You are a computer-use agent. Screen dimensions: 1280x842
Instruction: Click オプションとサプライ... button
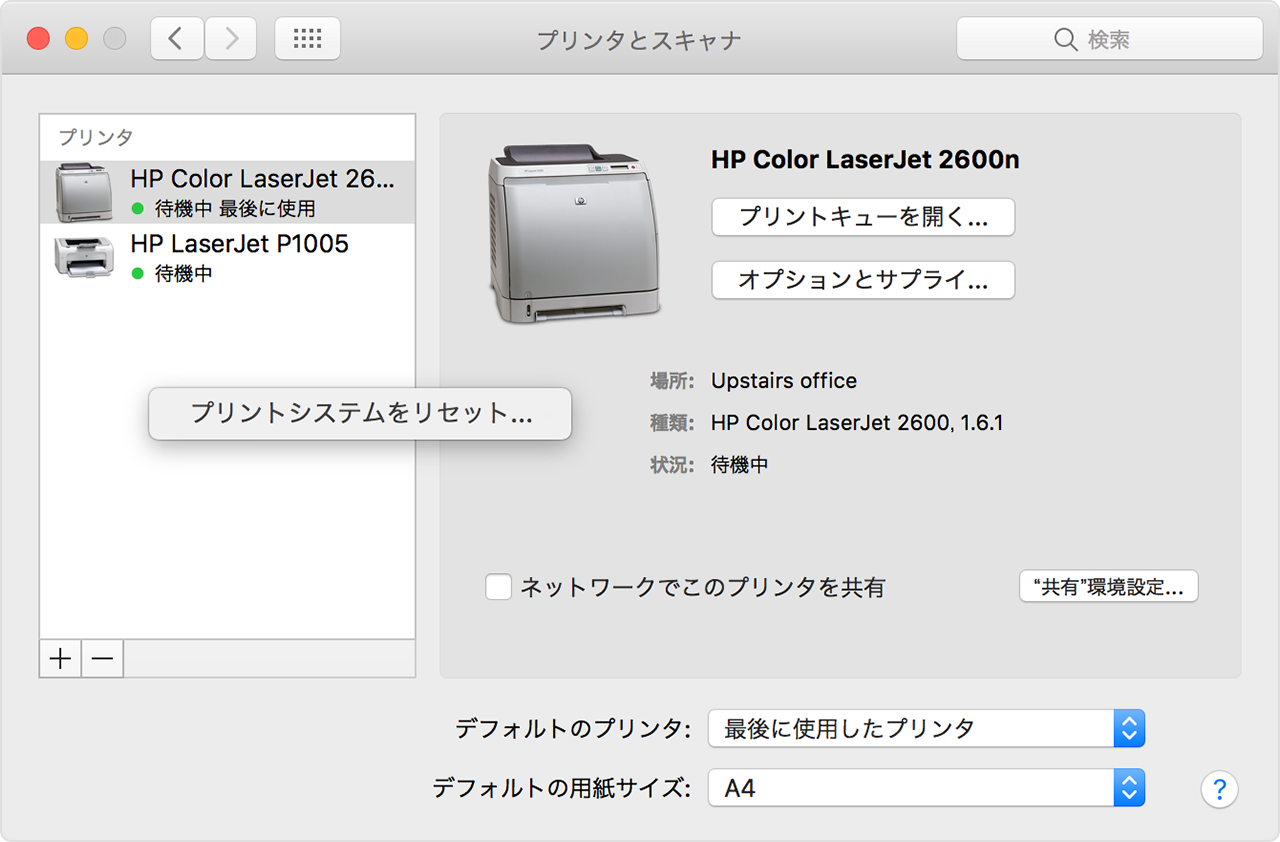863,280
